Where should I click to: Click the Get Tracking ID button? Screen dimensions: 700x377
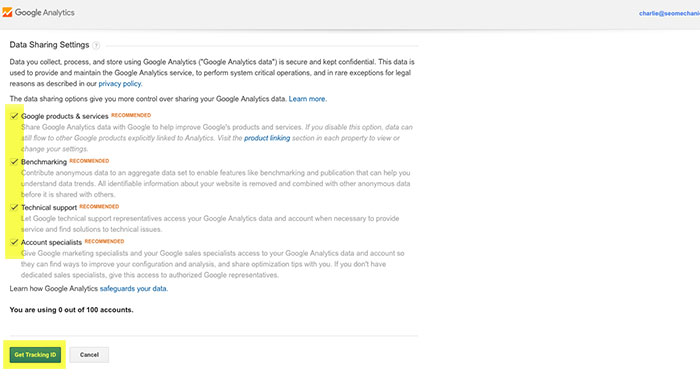(35, 355)
